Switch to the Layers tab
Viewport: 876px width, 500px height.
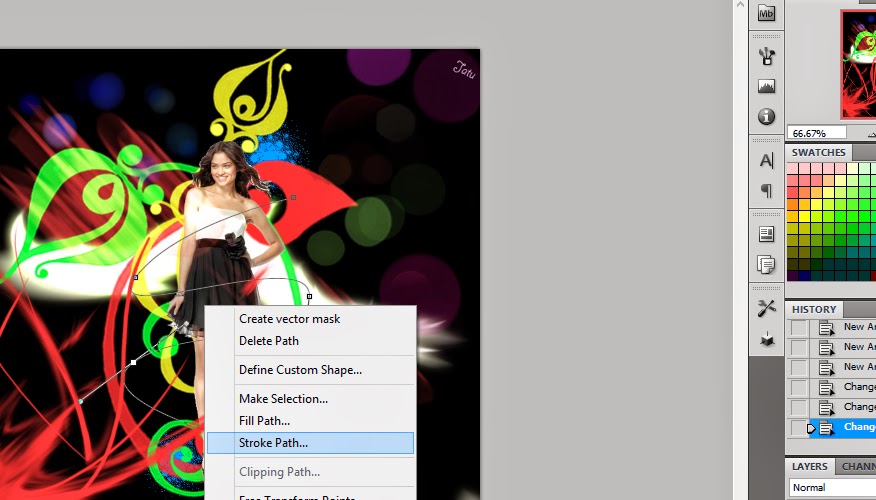click(x=810, y=466)
